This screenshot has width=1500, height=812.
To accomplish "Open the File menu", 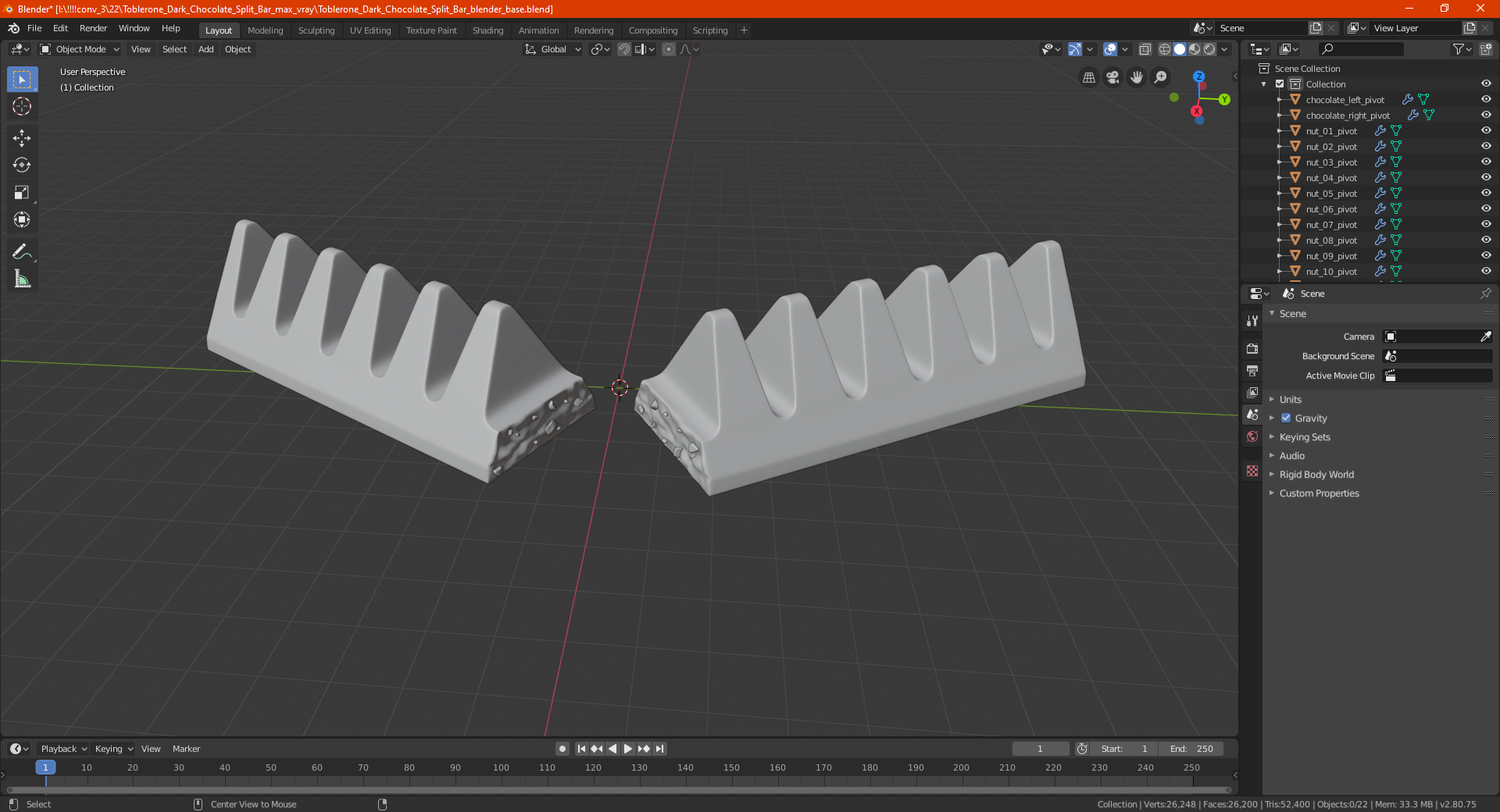I will [34, 28].
